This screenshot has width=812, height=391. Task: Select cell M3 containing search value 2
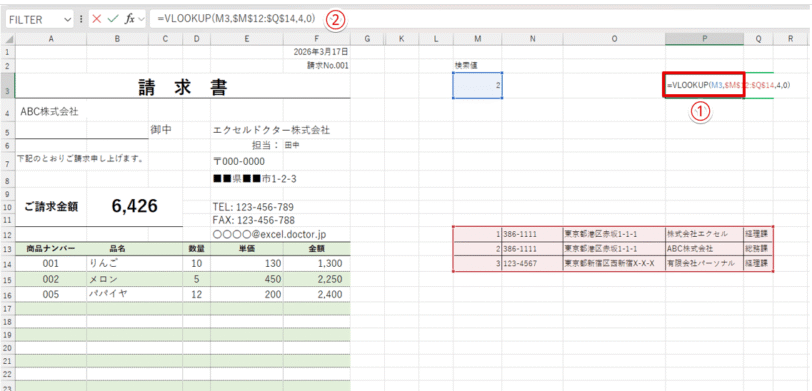477,85
